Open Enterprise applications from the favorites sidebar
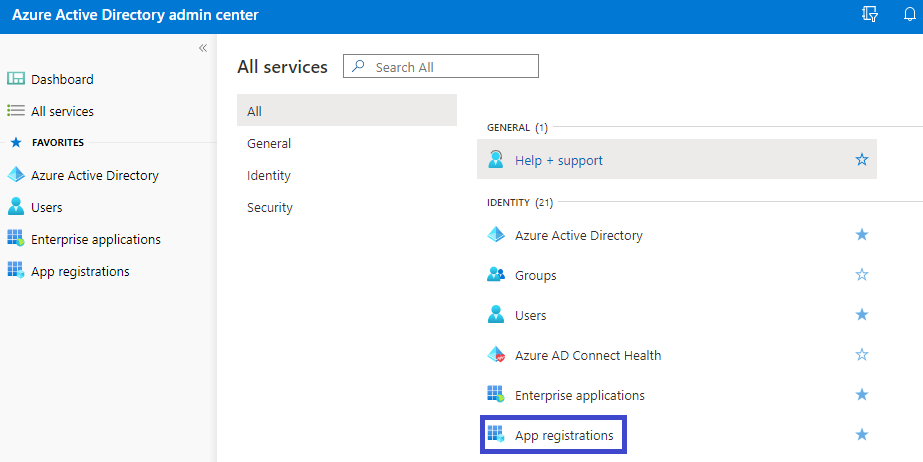This screenshot has height=462, width=923. point(95,239)
